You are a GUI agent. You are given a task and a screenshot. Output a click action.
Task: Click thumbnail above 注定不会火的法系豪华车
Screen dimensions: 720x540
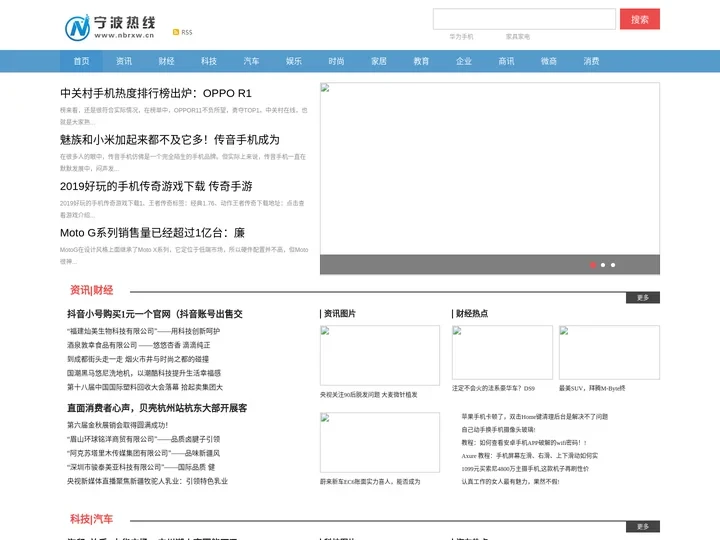click(502, 352)
